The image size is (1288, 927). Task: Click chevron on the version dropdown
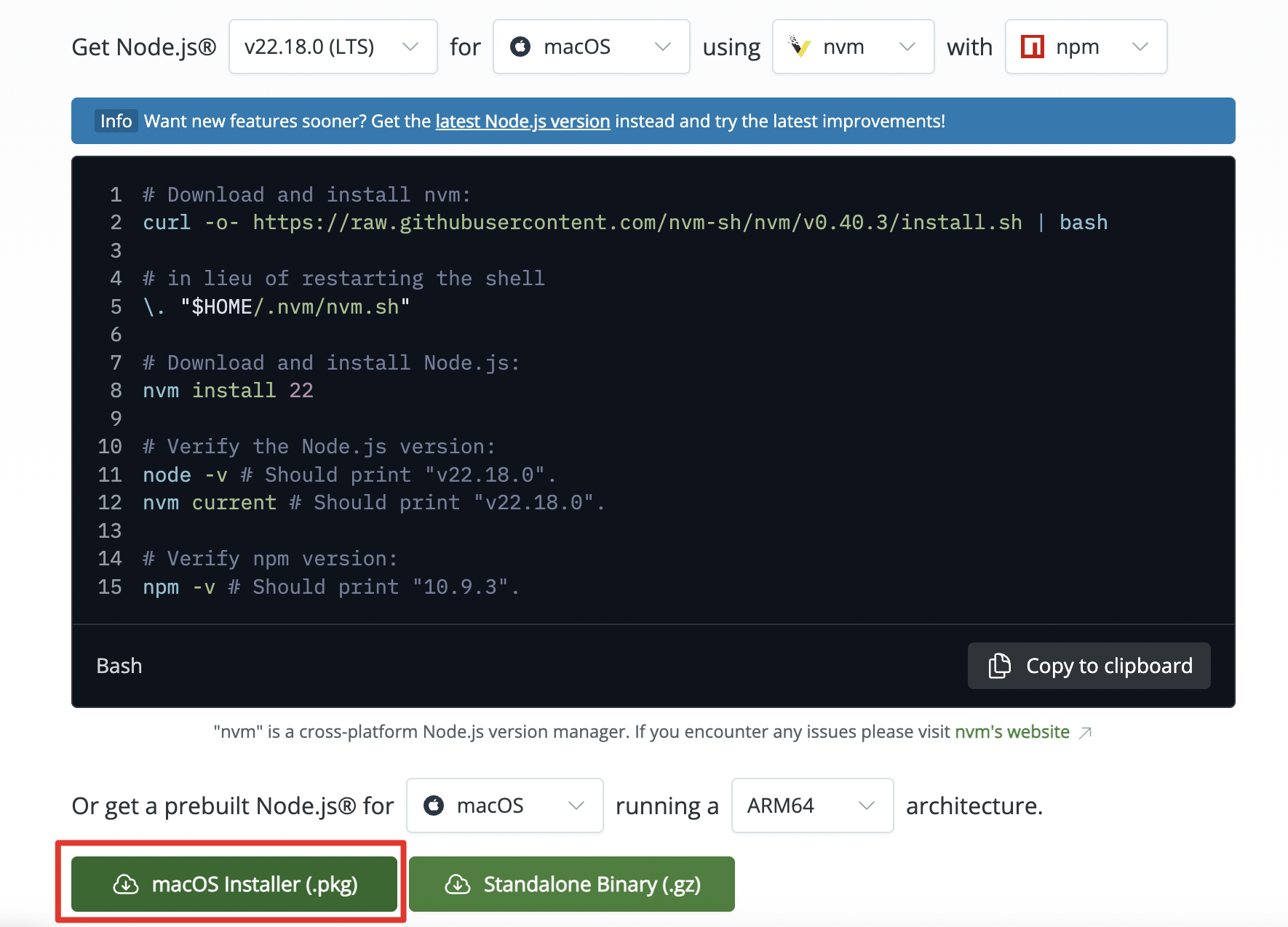point(410,47)
